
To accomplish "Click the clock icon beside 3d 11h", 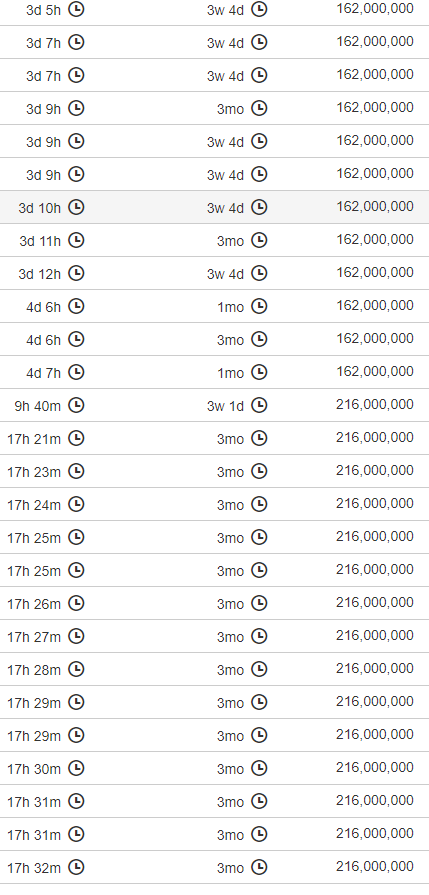I will [76, 240].
